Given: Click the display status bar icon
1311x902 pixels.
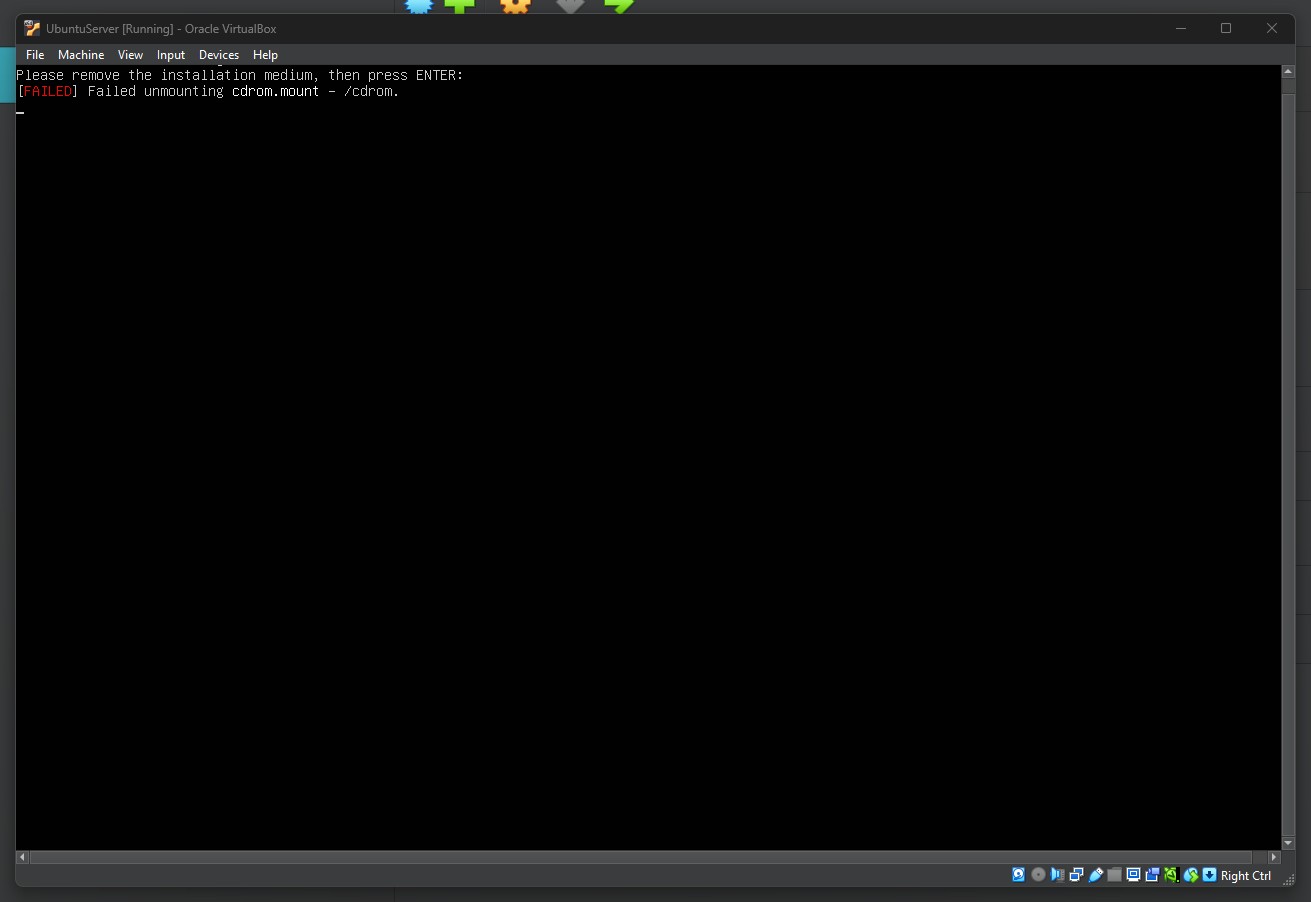Looking at the screenshot, I should pos(1133,875).
